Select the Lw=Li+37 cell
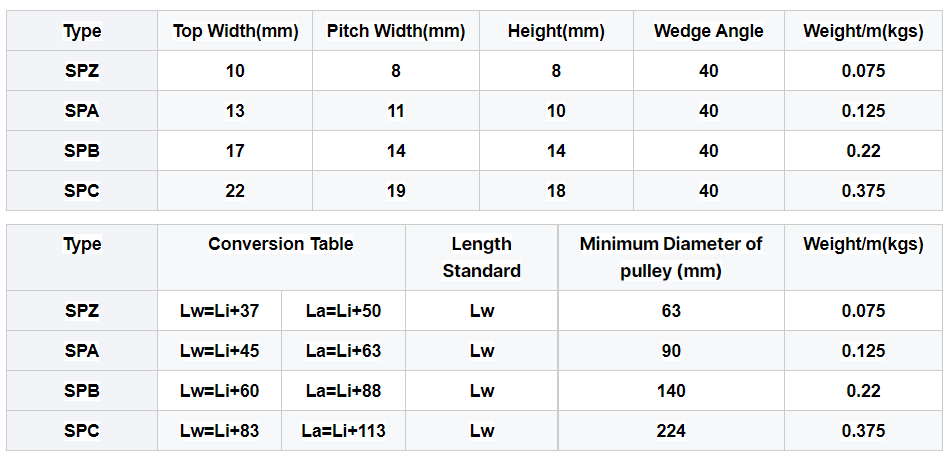The height and width of the screenshot is (455, 949). point(220,310)
